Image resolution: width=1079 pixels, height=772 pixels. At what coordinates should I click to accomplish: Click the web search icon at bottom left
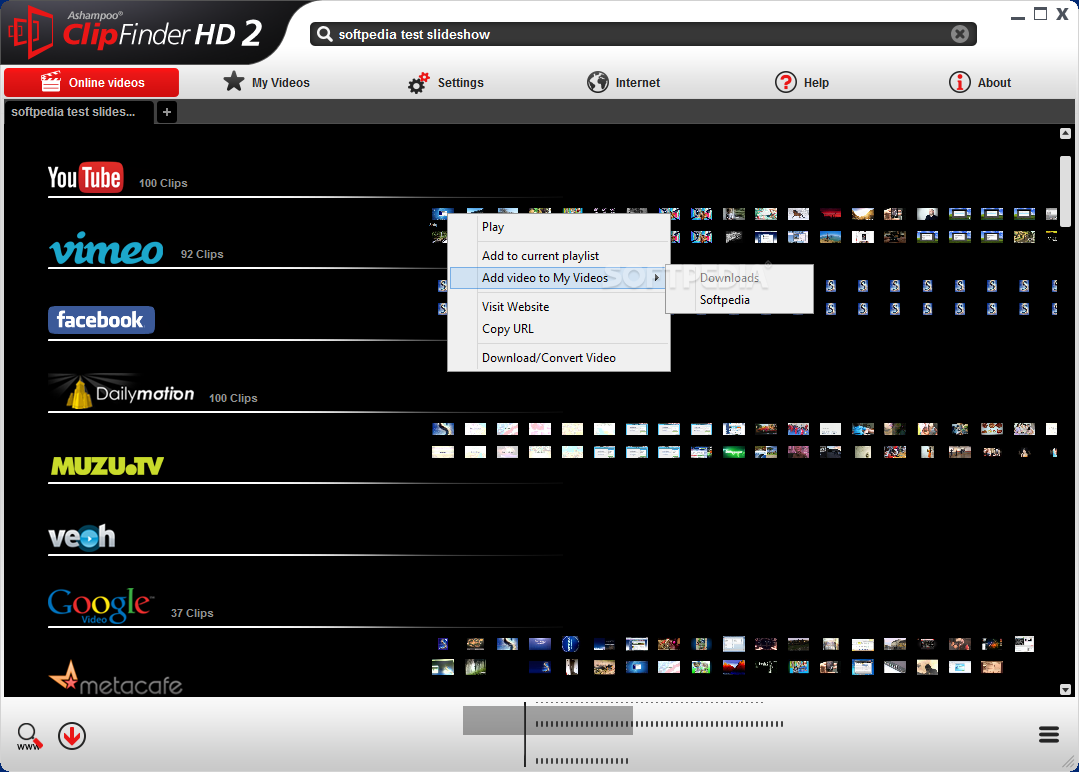pos(29,737)
